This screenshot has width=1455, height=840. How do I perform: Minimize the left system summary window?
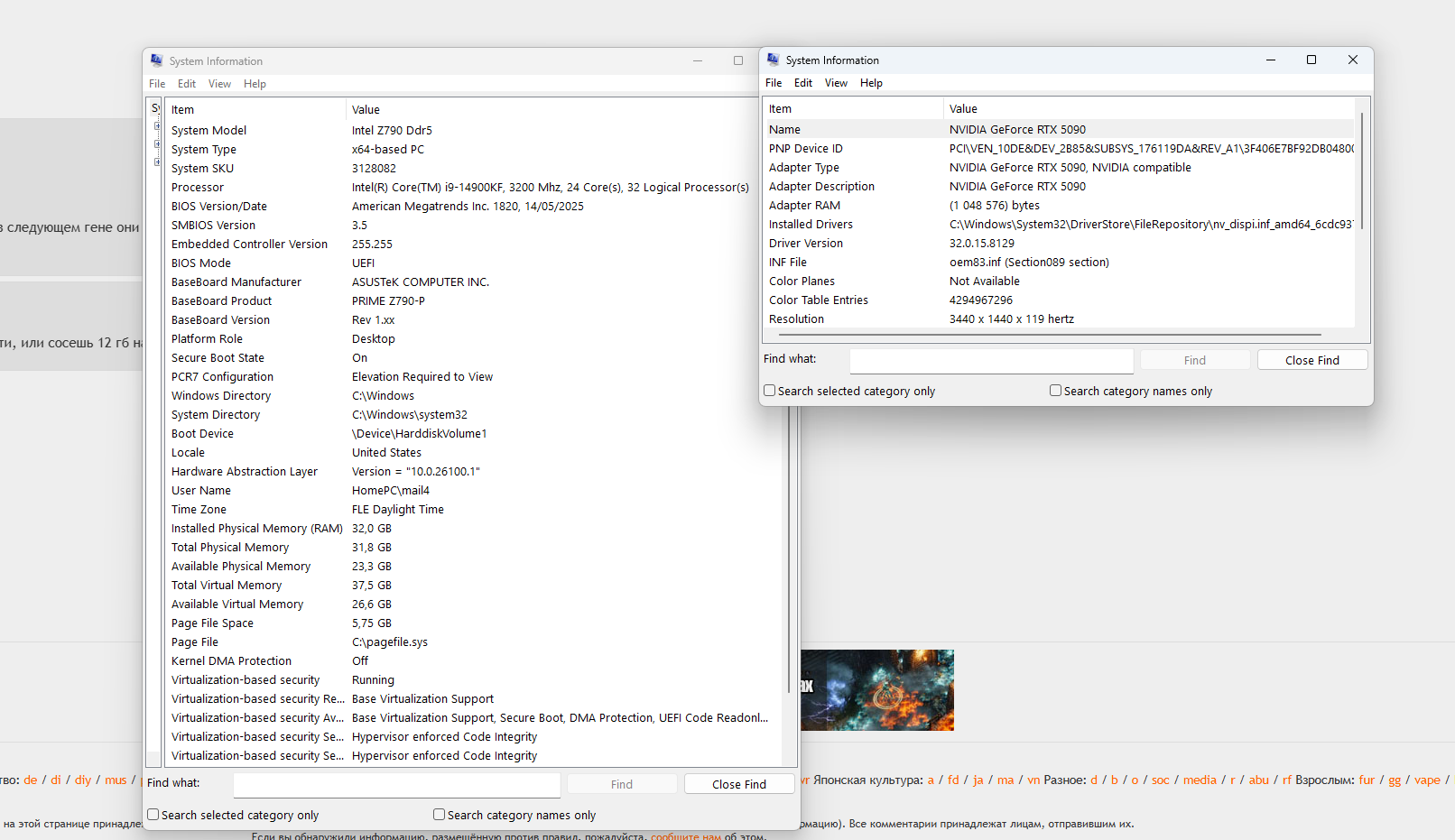tap(698, 60)
